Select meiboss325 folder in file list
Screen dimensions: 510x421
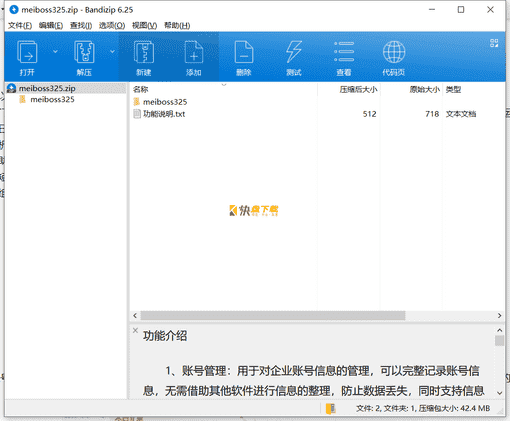[x=165, y=102]
